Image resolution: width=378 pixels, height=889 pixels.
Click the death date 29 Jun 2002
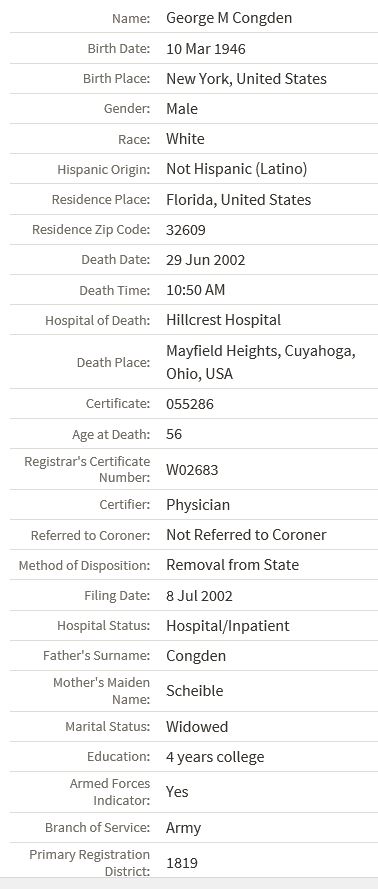[x=206, y=260]
